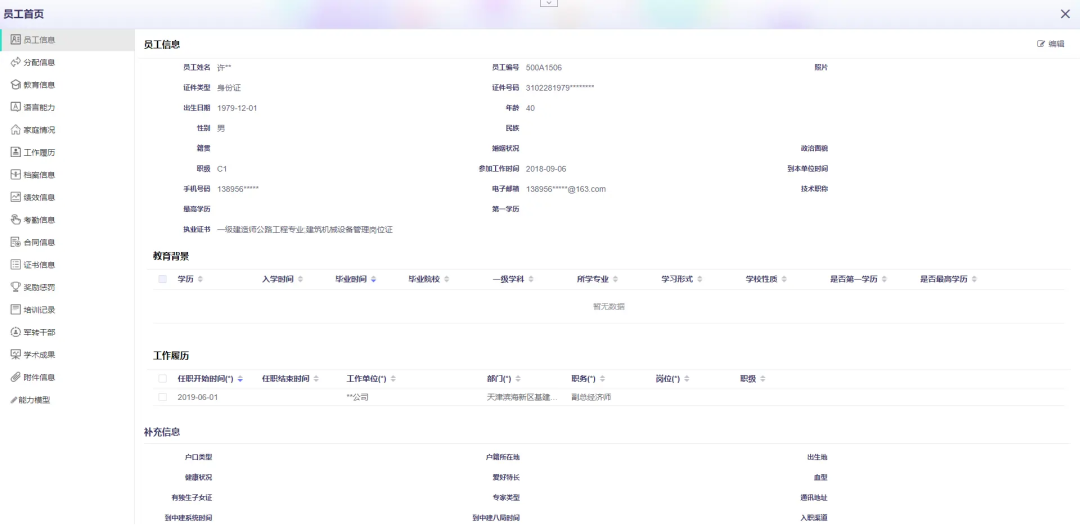Image resolution: width=1080 pixels, height=527 pixels.
Task: Open the 奖励惩罚 trophy icon
Action: point(16,287)
